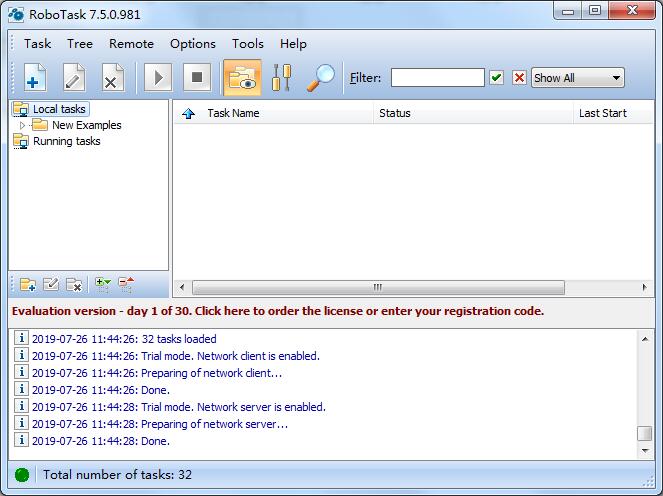
Task: Select log entry 'Preparing of network client'
Action: pos(157,373)
